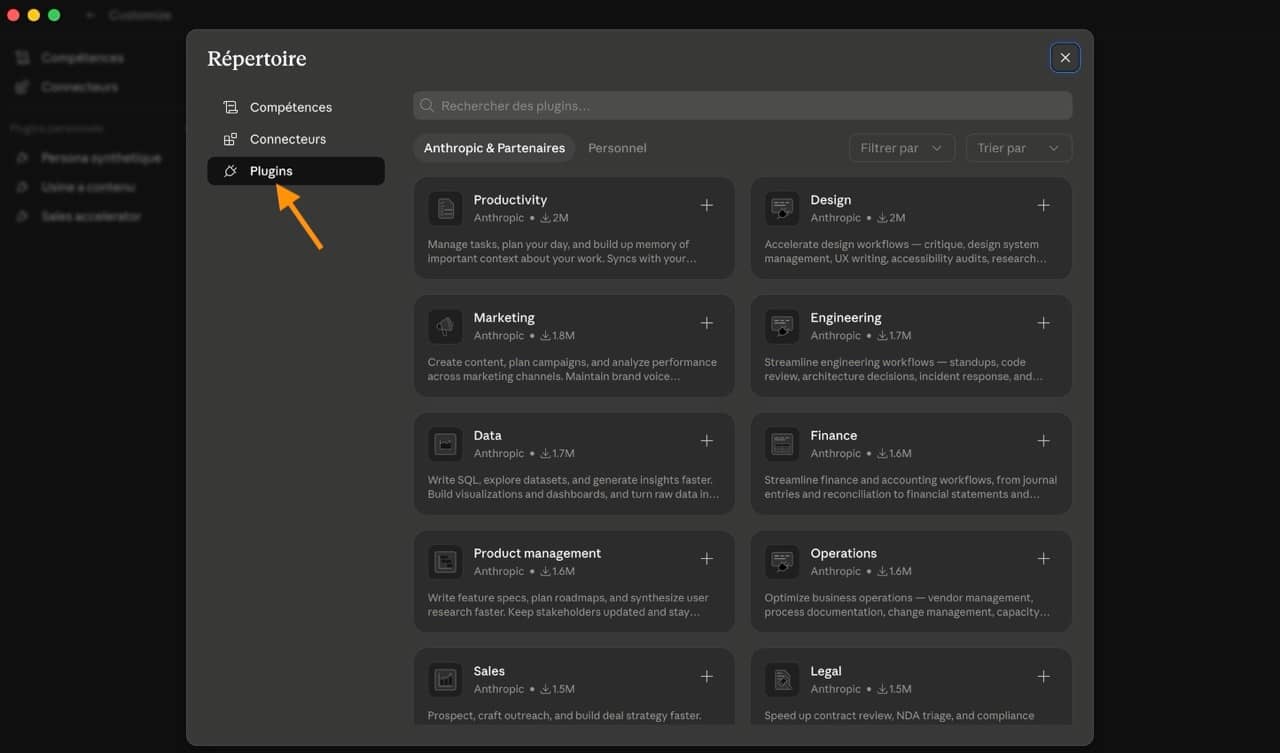Screen dimensions: 1280x753
Task: Add the Sales plugin with its plus icon
Action: (706, 677)
